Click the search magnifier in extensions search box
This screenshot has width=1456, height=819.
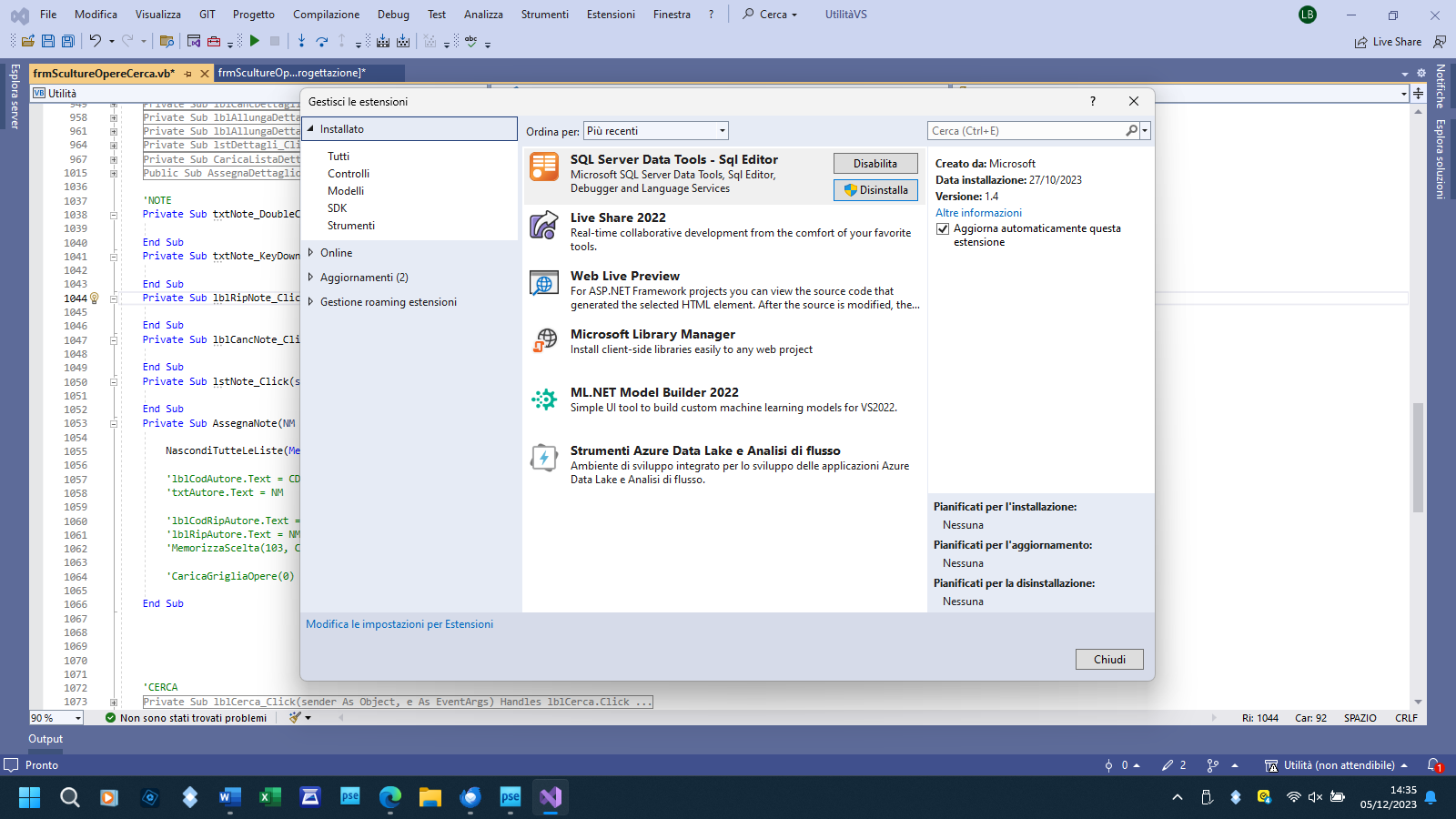pos(1131,131)
